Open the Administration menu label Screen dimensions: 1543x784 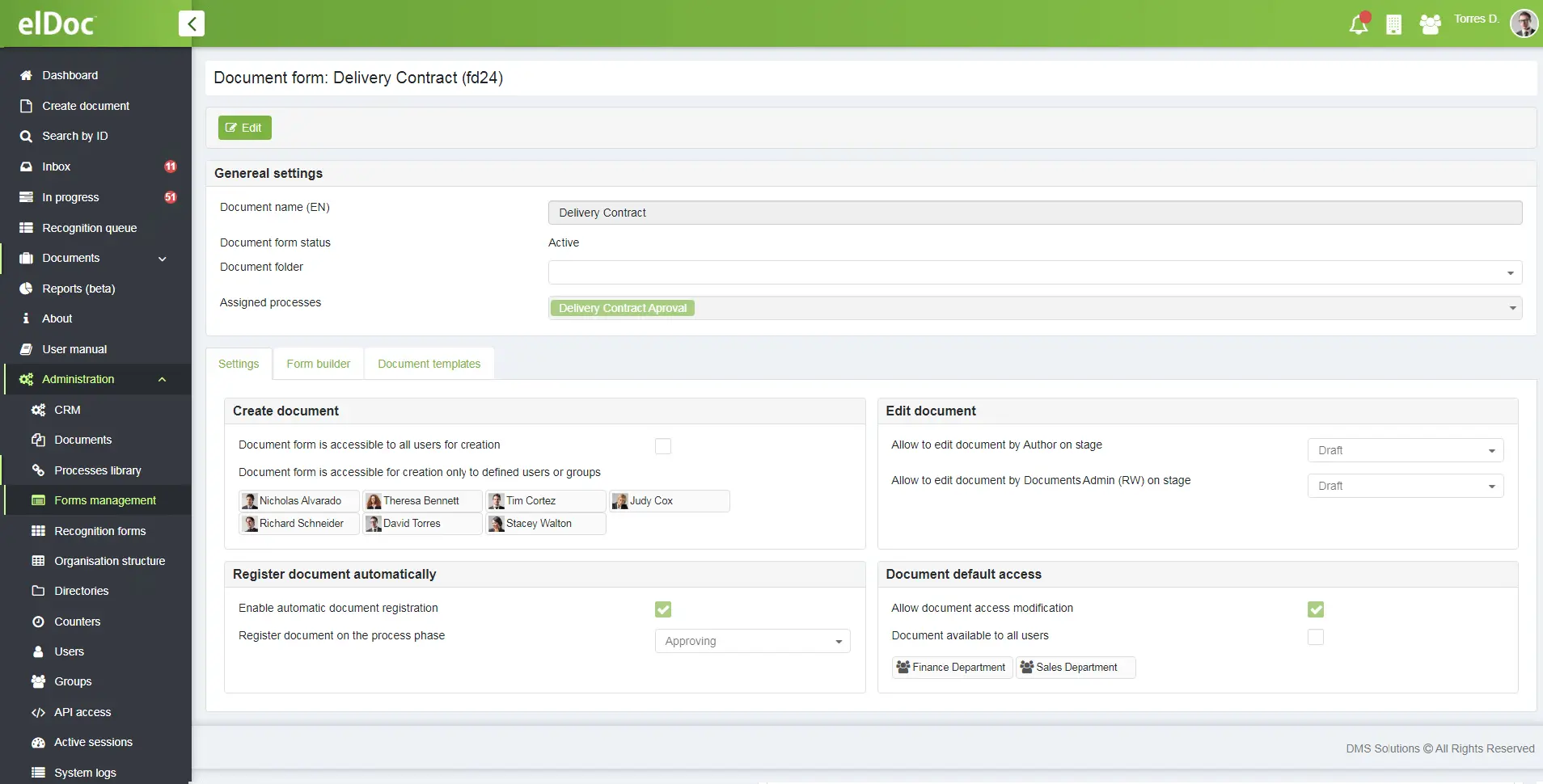tap(78, 379)
